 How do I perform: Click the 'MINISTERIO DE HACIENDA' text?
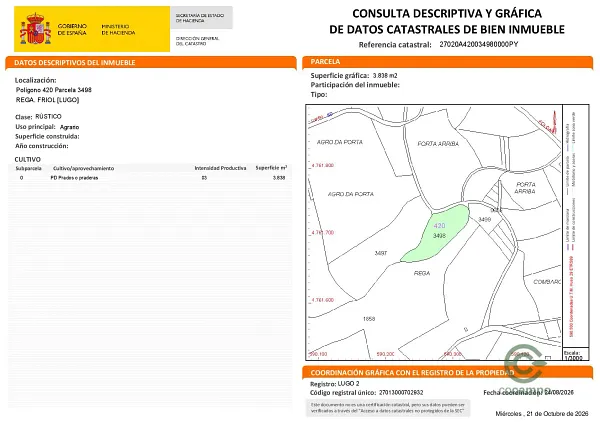click(118, 30)
